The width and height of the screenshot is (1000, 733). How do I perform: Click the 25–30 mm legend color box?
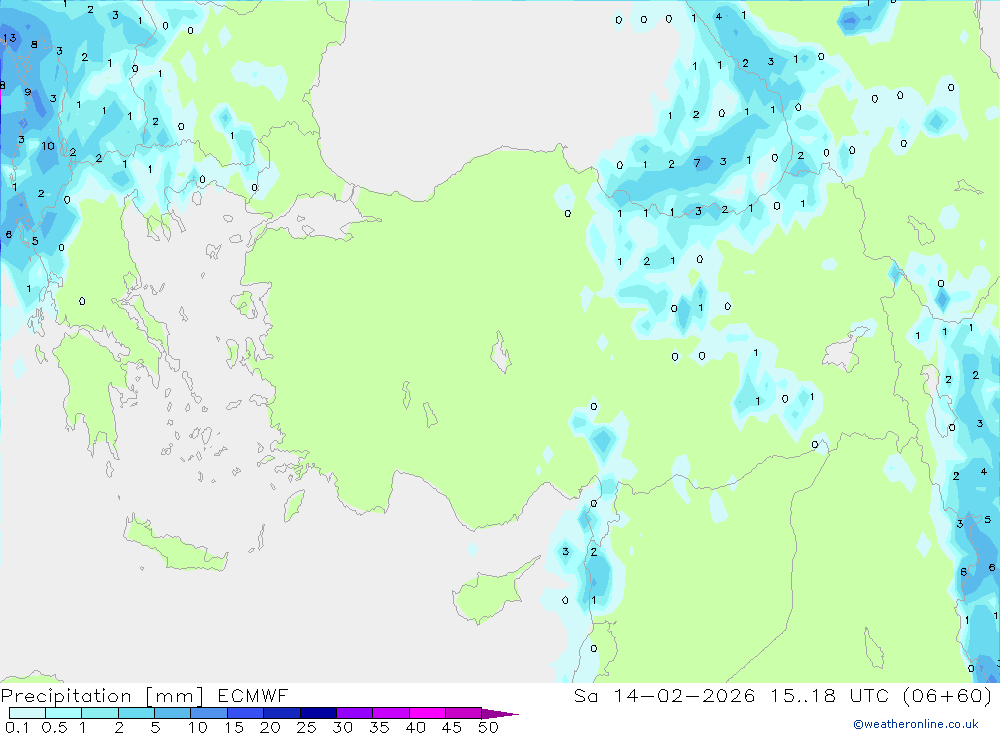click(318, 713)
